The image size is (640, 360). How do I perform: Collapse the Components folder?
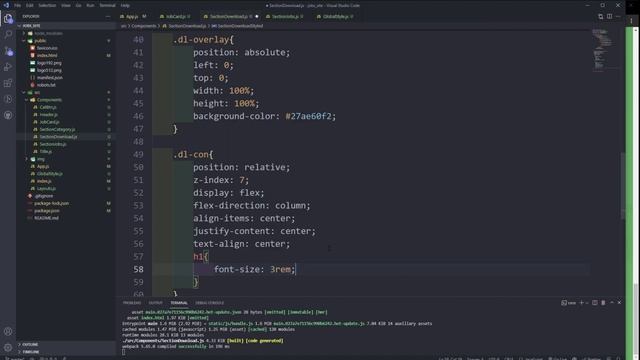tap(65, 100)
